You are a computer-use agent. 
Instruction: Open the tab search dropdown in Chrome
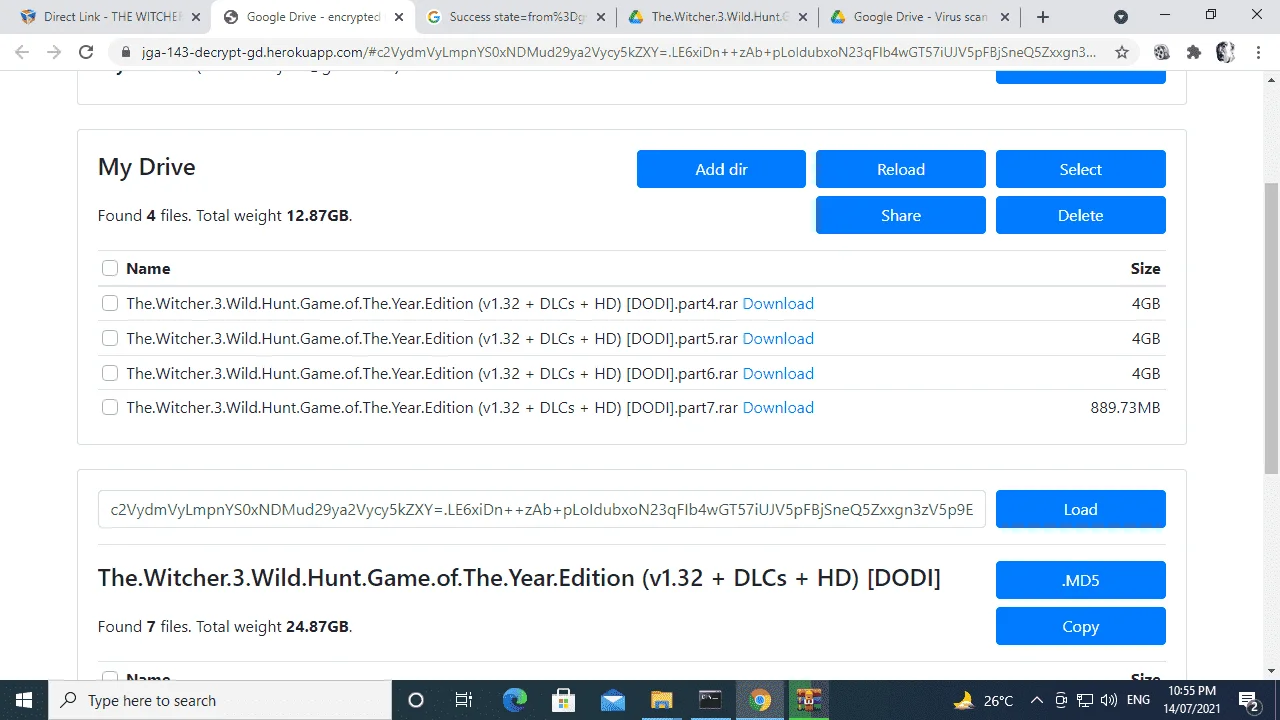point(1121,17)
